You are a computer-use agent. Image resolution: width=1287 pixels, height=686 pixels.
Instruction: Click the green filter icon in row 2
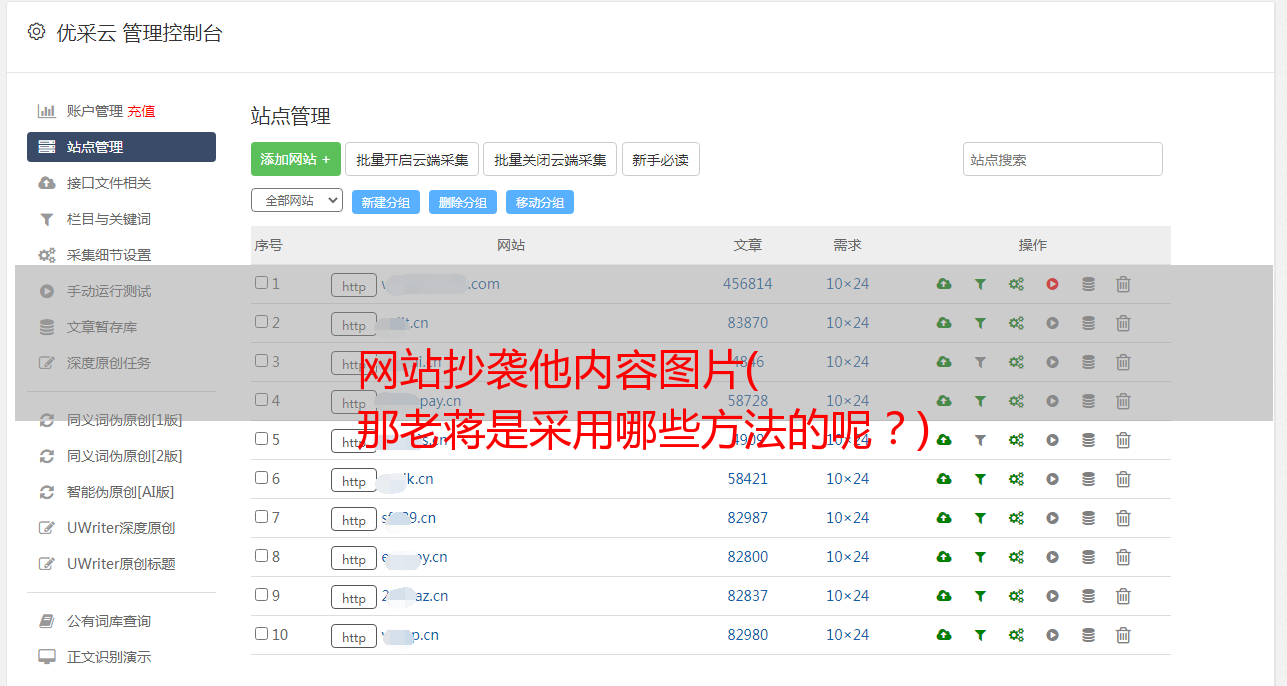[980, 323]
